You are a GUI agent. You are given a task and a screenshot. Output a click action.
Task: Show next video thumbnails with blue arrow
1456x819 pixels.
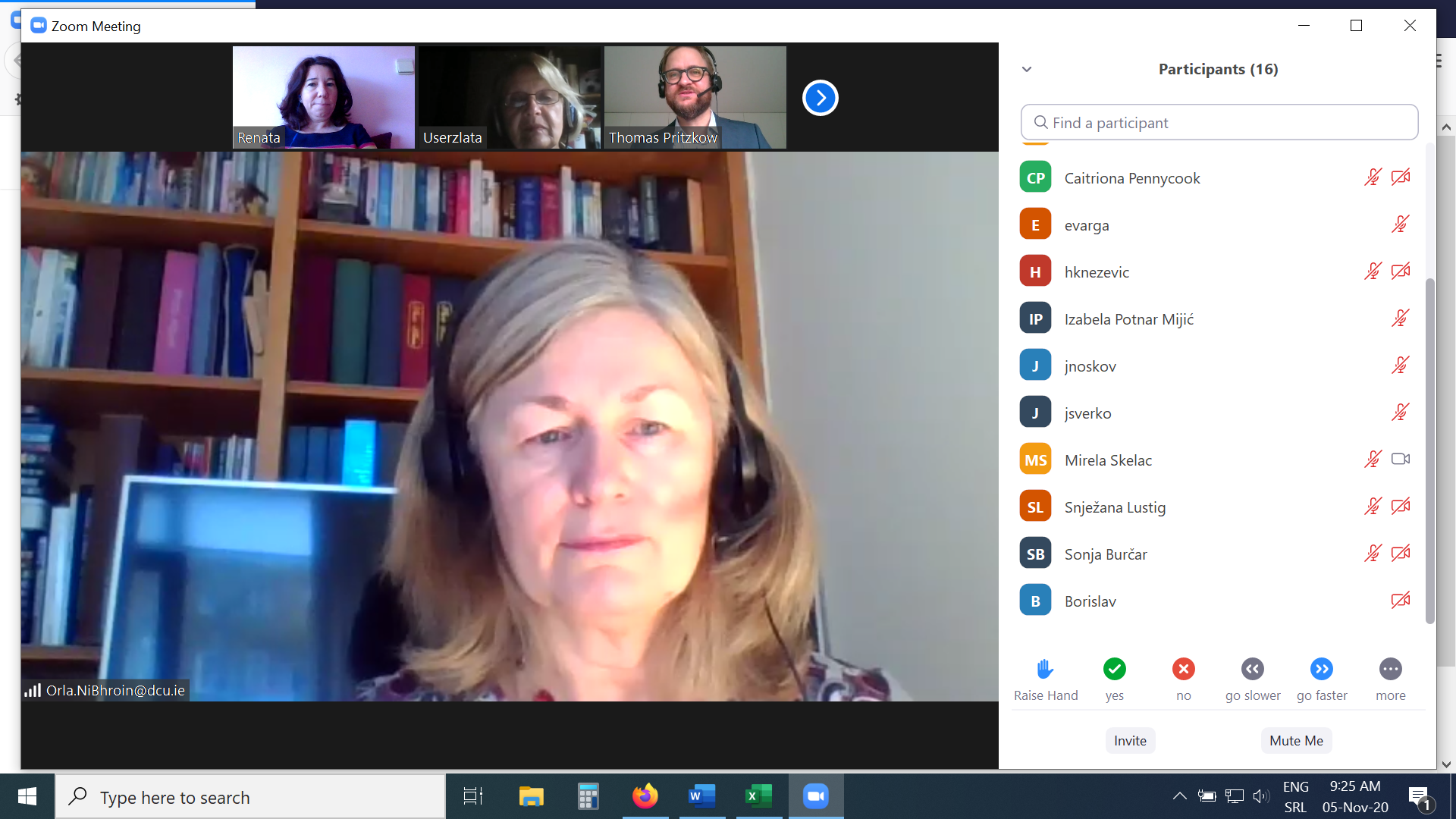coord(820,98)
